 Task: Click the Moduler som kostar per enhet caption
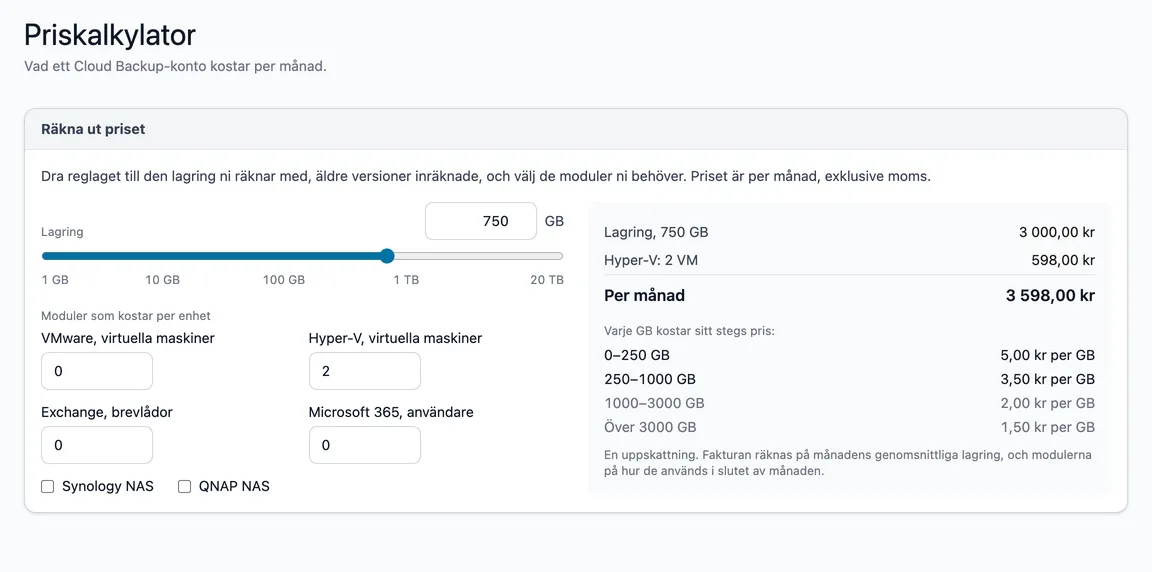pos(126,316)
